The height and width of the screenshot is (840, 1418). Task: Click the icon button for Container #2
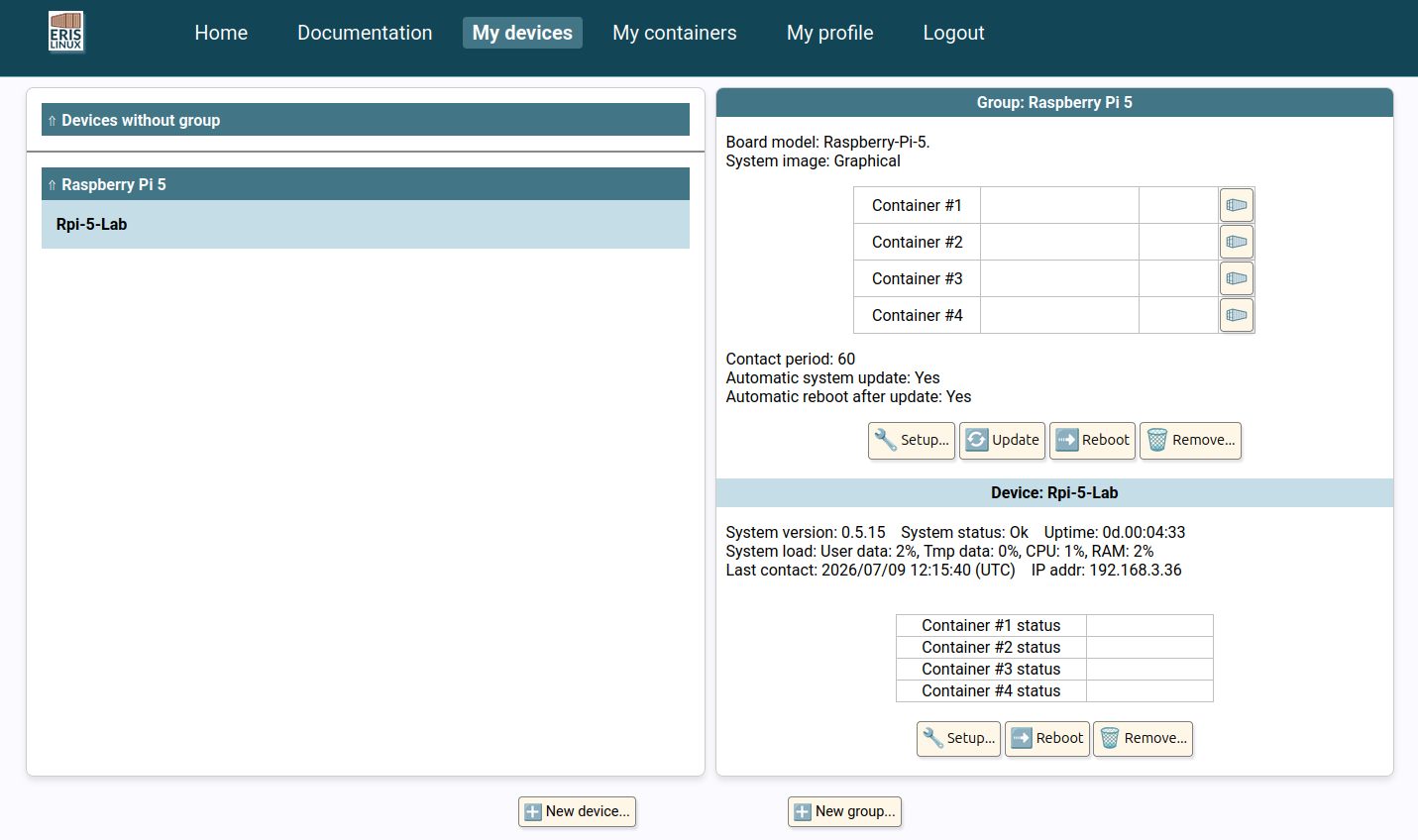pyautogui.click(x=1236, y=242)
